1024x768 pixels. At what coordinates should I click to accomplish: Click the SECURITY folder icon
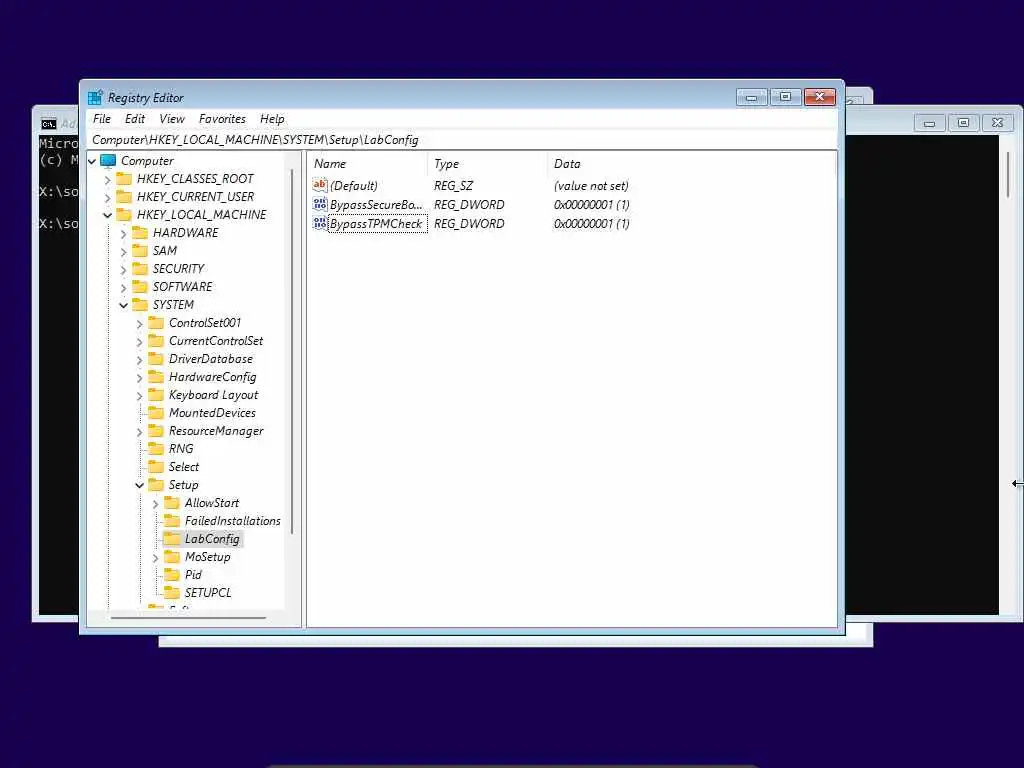(x=140, y=268)
